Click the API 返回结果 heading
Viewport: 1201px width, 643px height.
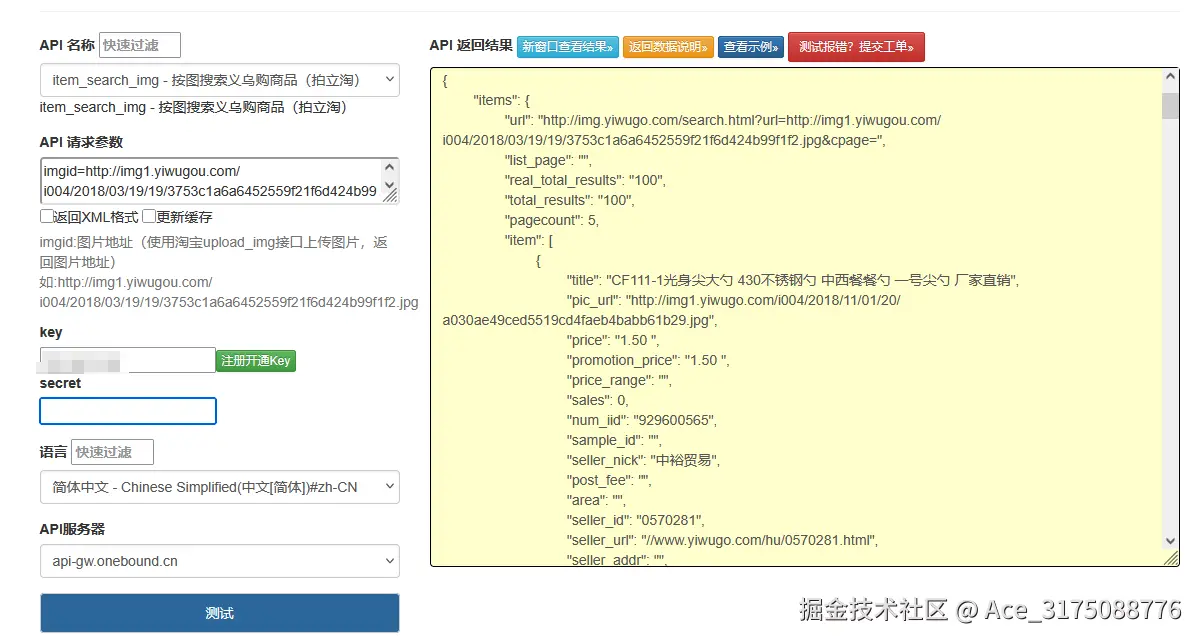pyautogui.click(x=471, y=45)
